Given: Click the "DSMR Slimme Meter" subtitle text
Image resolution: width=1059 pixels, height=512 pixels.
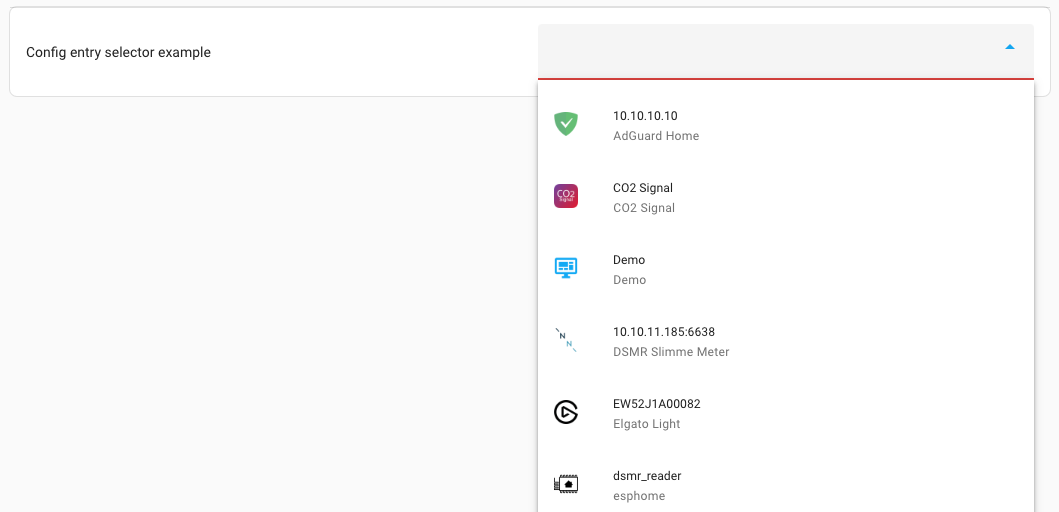Looking at the screenshot, I should tap(671, 352).
